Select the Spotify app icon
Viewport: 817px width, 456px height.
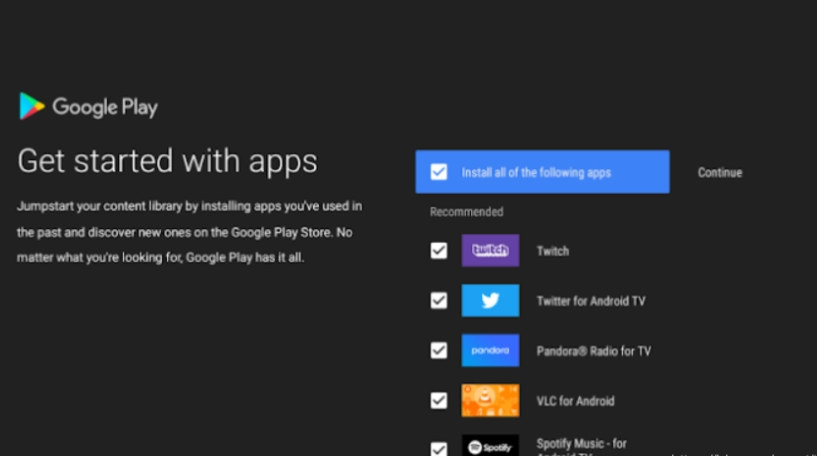[490, 446]
